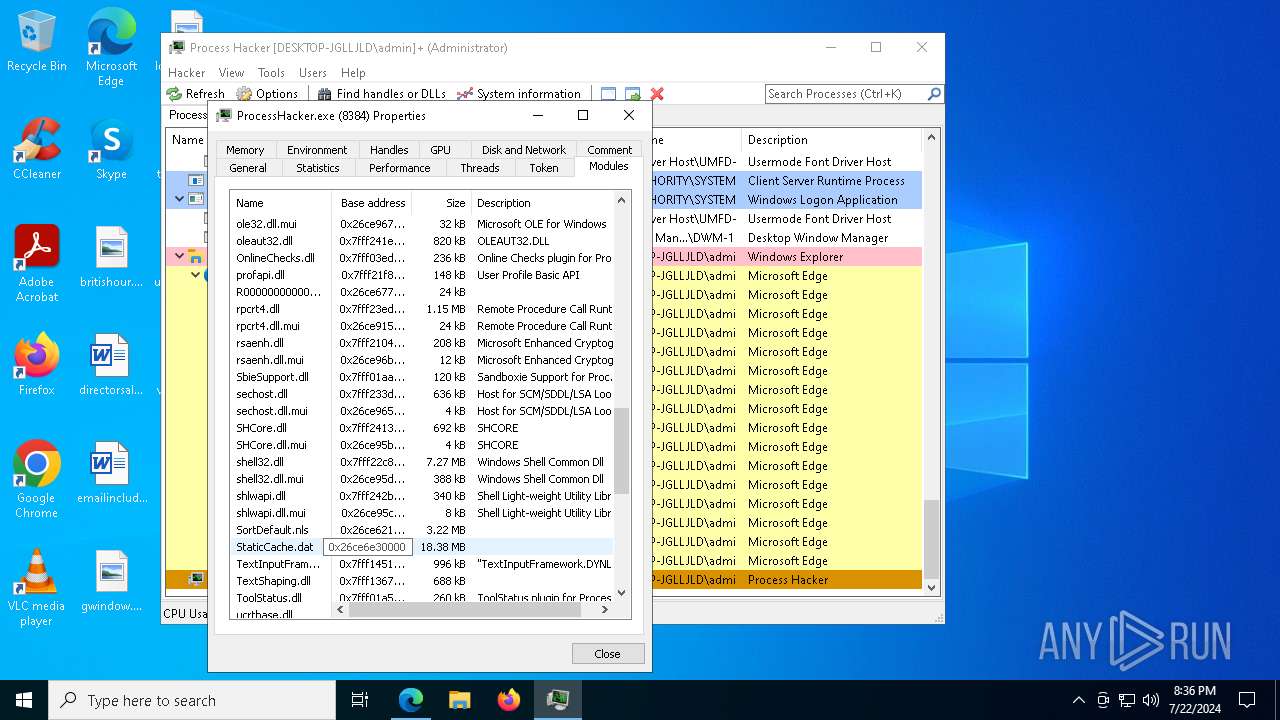Viewport: 1280px width, 720px height.
Task: Select the ToolStatus.dll module row
Action: pyautogui.click(x=422, y=598)
